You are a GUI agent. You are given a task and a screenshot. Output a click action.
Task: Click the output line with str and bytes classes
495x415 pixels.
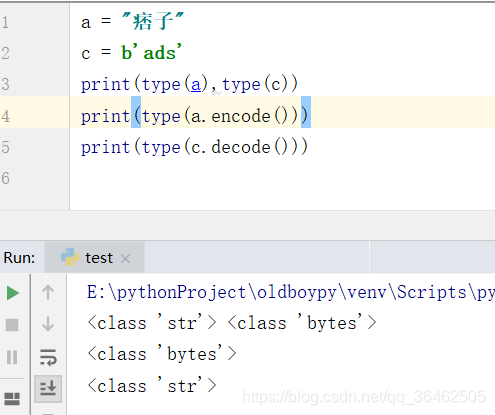[232, 323]
